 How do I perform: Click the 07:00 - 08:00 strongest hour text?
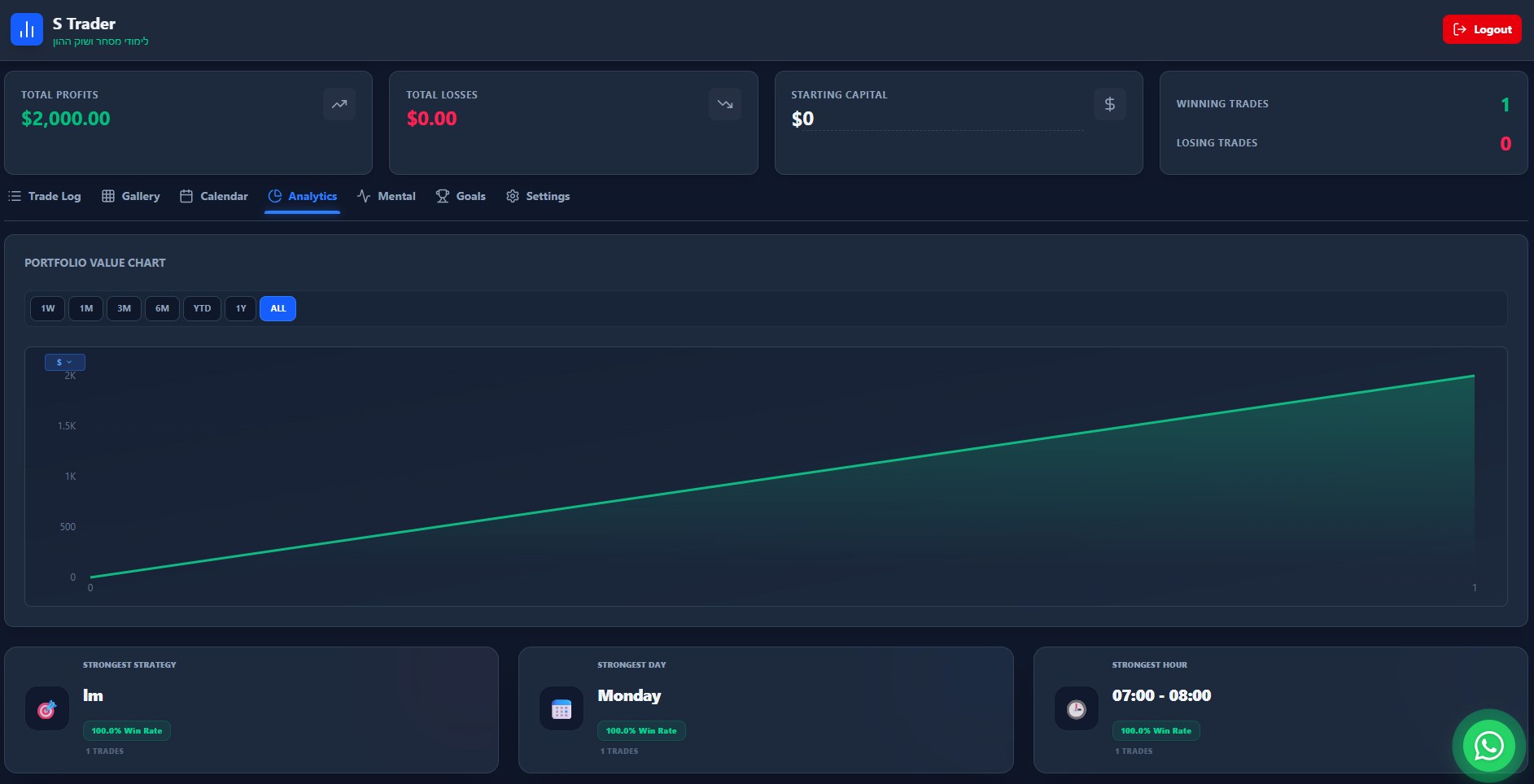1161,695
